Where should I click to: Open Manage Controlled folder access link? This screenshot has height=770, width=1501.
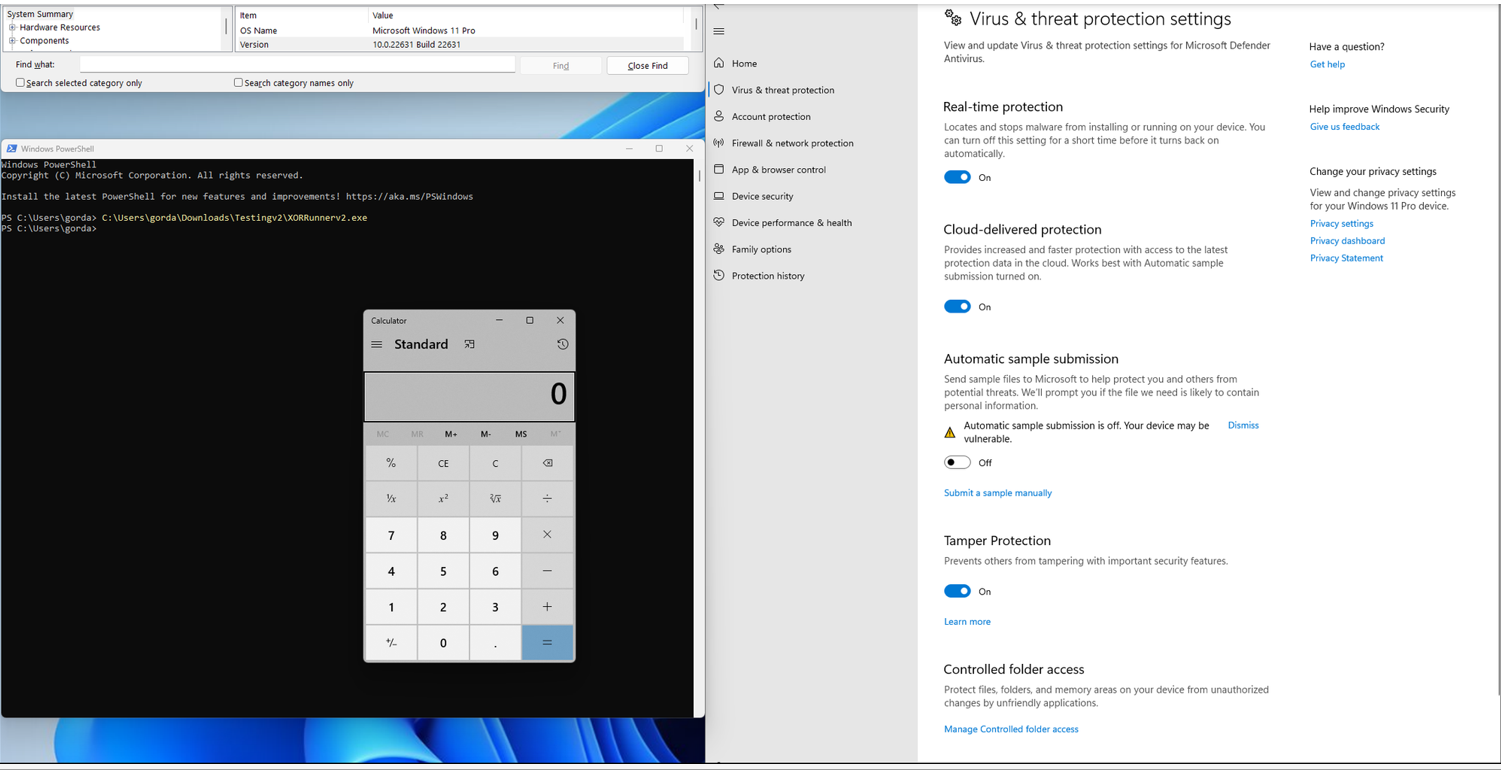[x=1011, y=729]
